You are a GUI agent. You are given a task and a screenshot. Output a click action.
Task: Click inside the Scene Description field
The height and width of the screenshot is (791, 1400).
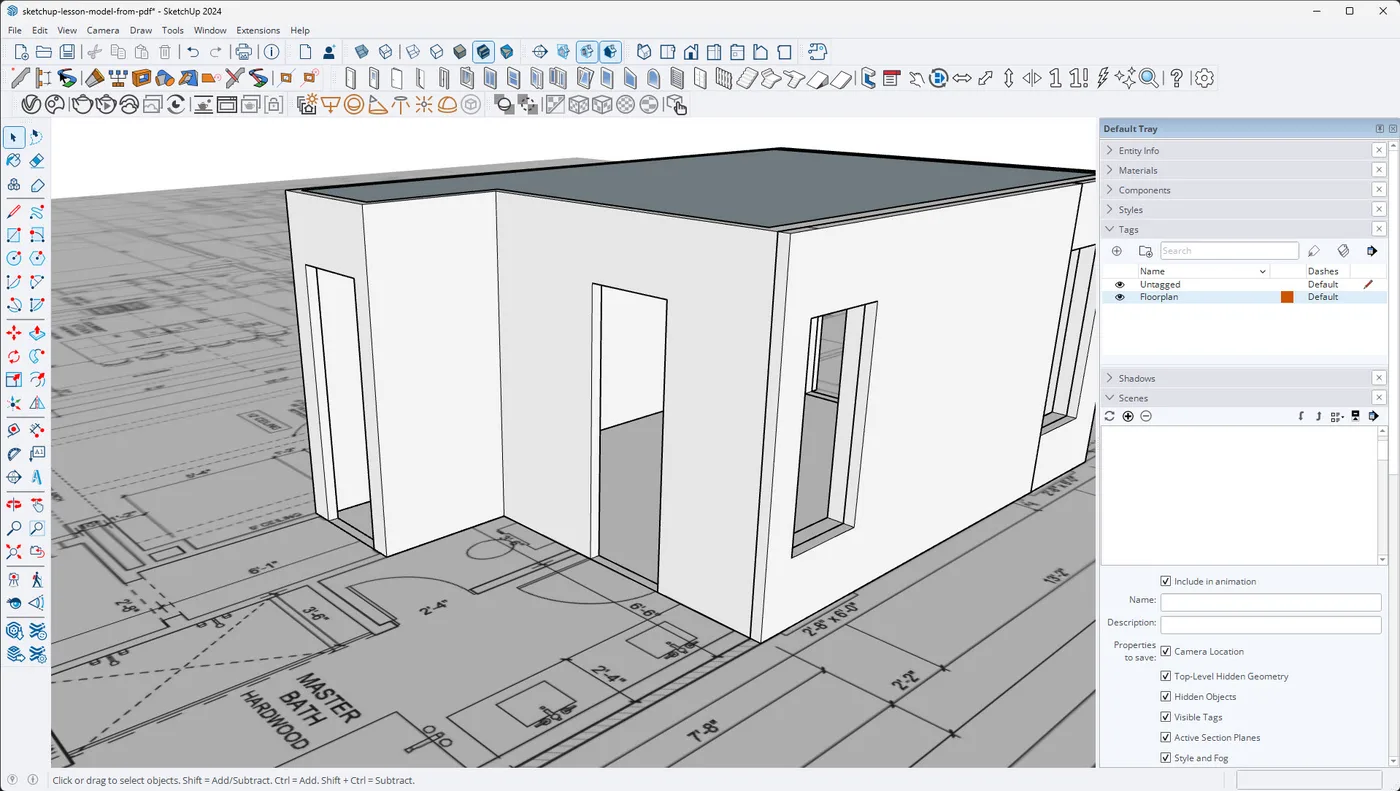[1270, 622]
